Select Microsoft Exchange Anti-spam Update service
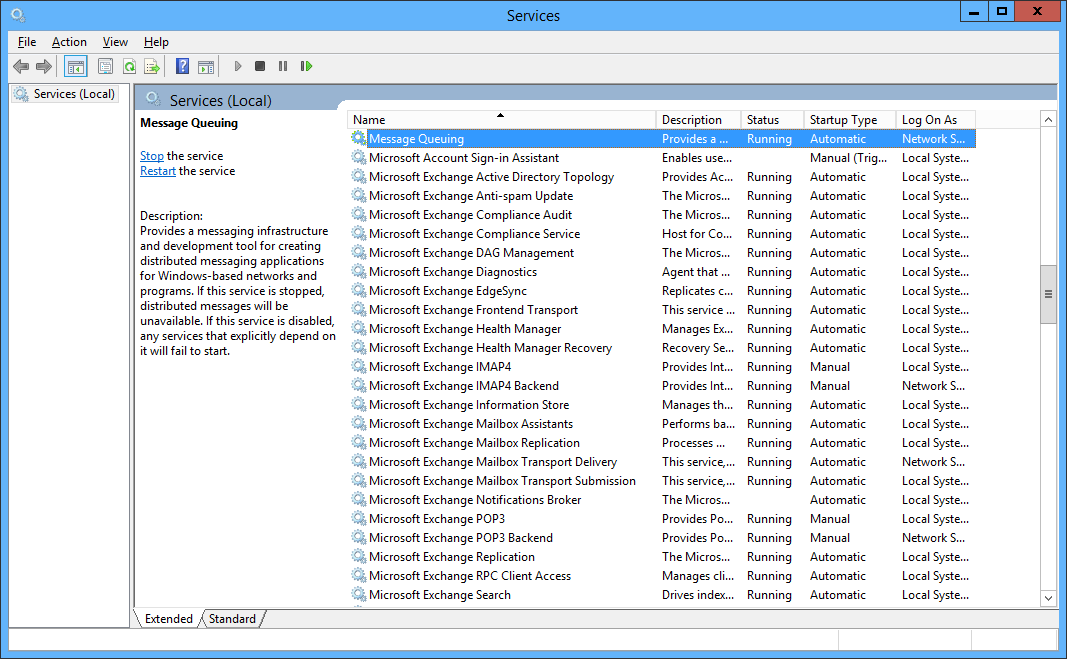 pos(663,195)
